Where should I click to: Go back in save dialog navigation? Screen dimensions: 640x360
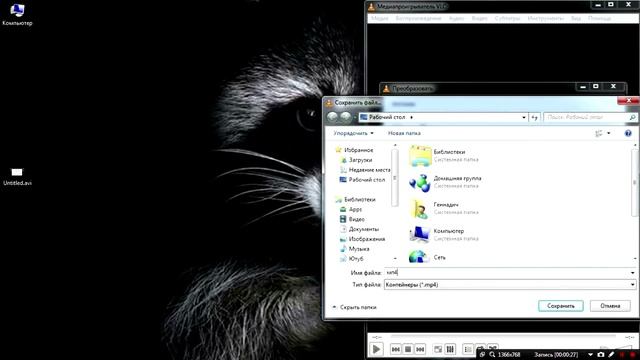[x=332, y=117]
